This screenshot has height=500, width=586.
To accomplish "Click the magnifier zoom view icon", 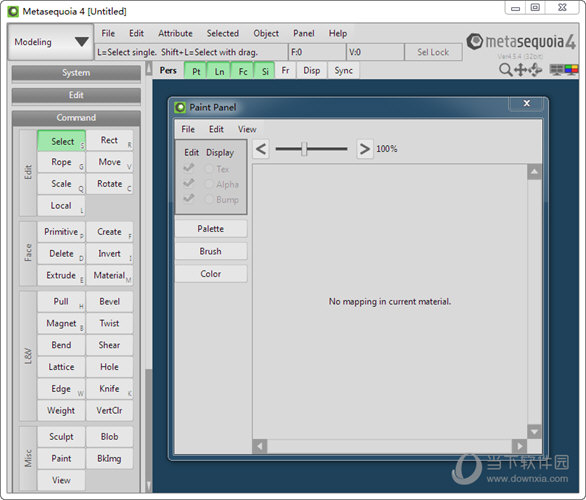I will pyautogui.click(x=505, y=70).
